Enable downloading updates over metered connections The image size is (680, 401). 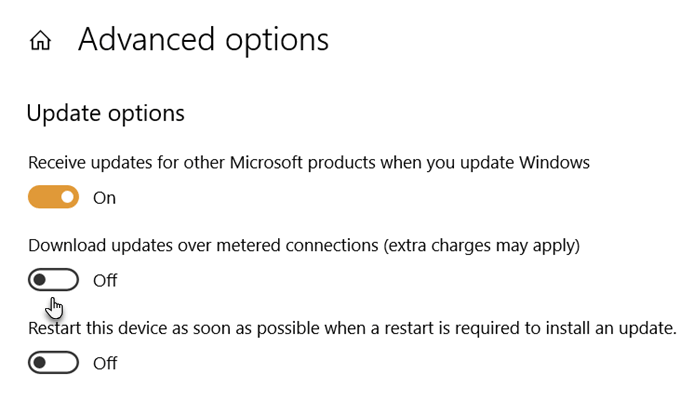[x=53, y=280]
